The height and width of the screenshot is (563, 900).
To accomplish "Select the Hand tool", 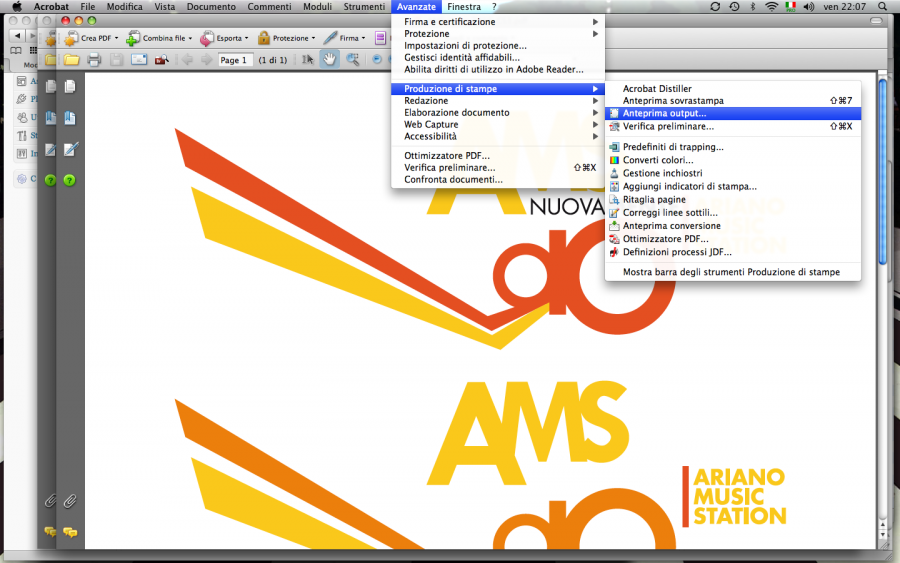I will point(329,59).
